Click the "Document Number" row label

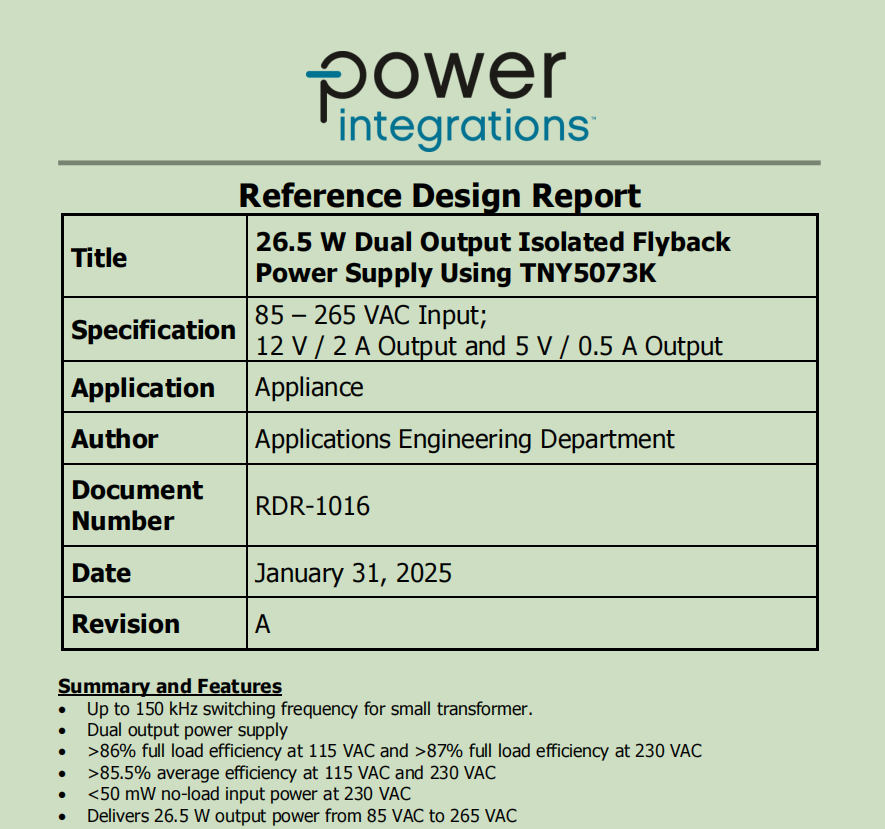(x=137, y=505)
